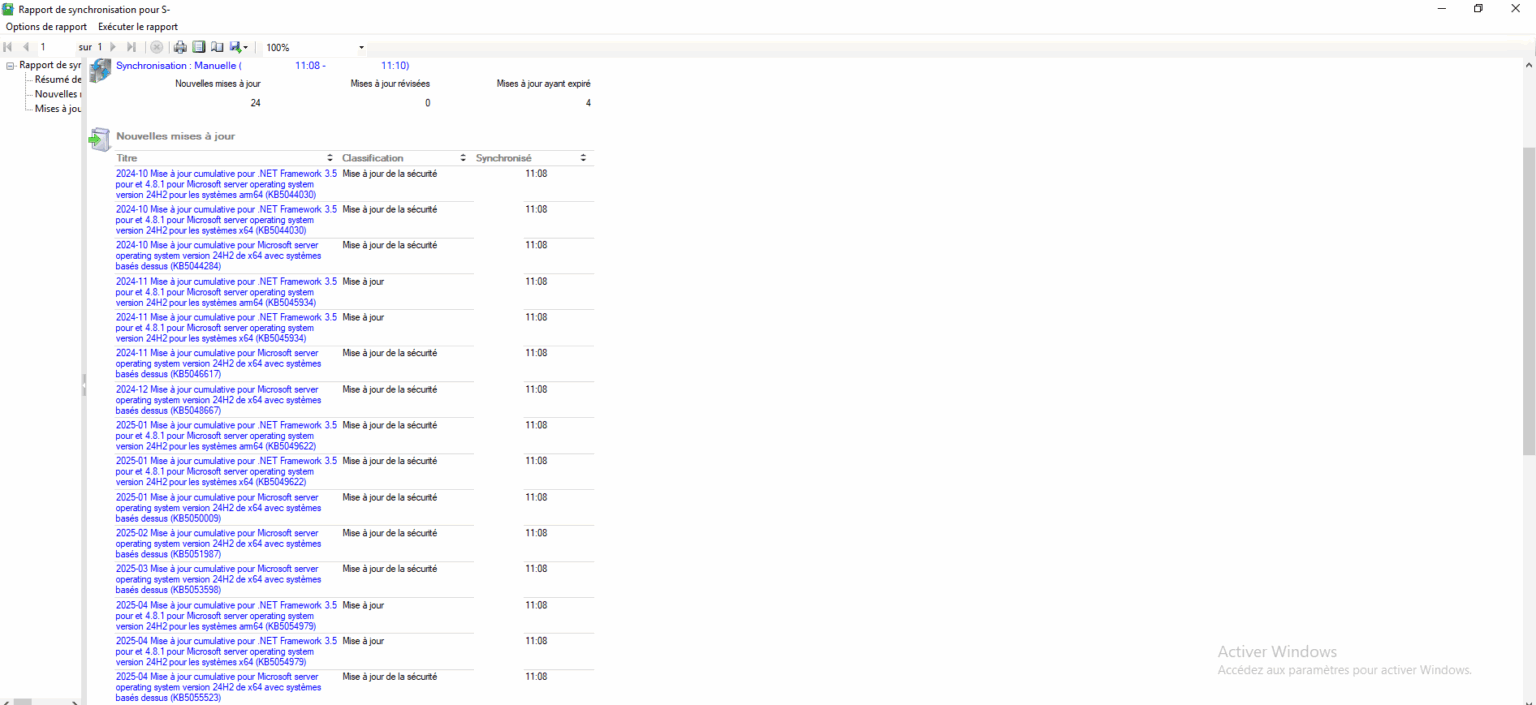
Task: Sort by the Classification column arrows
Action: coord(463,158)
